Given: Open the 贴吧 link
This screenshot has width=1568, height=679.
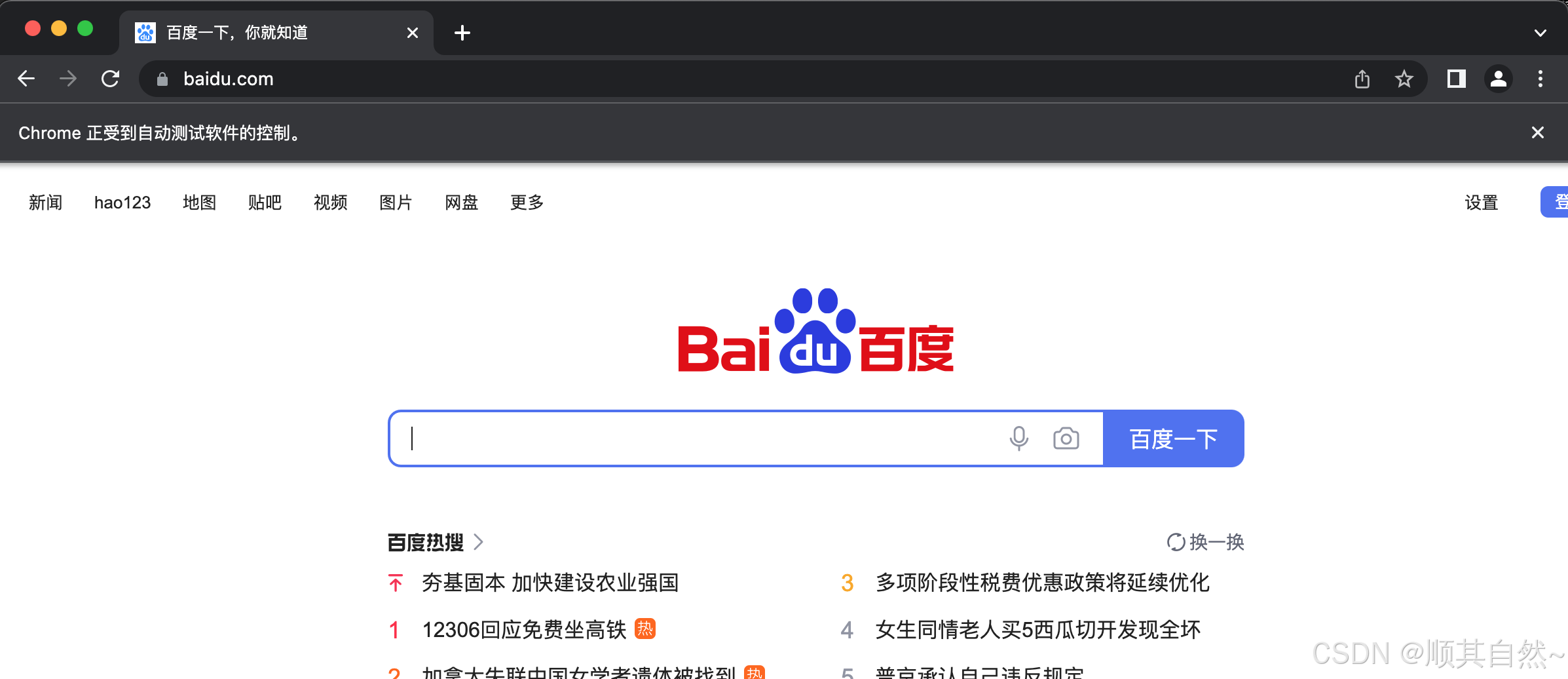Looking at the screenshot, I should coord(265,203).
